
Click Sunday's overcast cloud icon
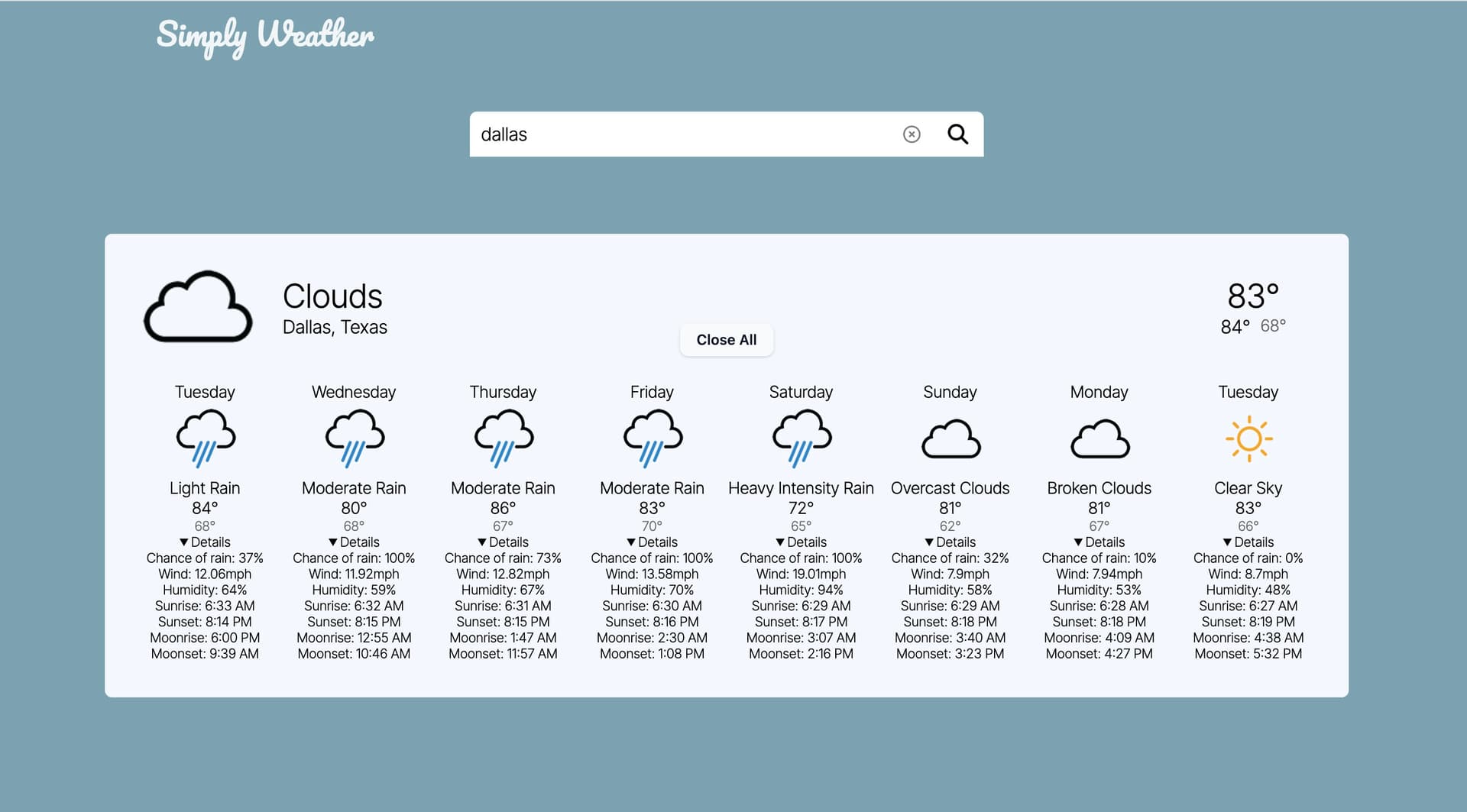950,438
